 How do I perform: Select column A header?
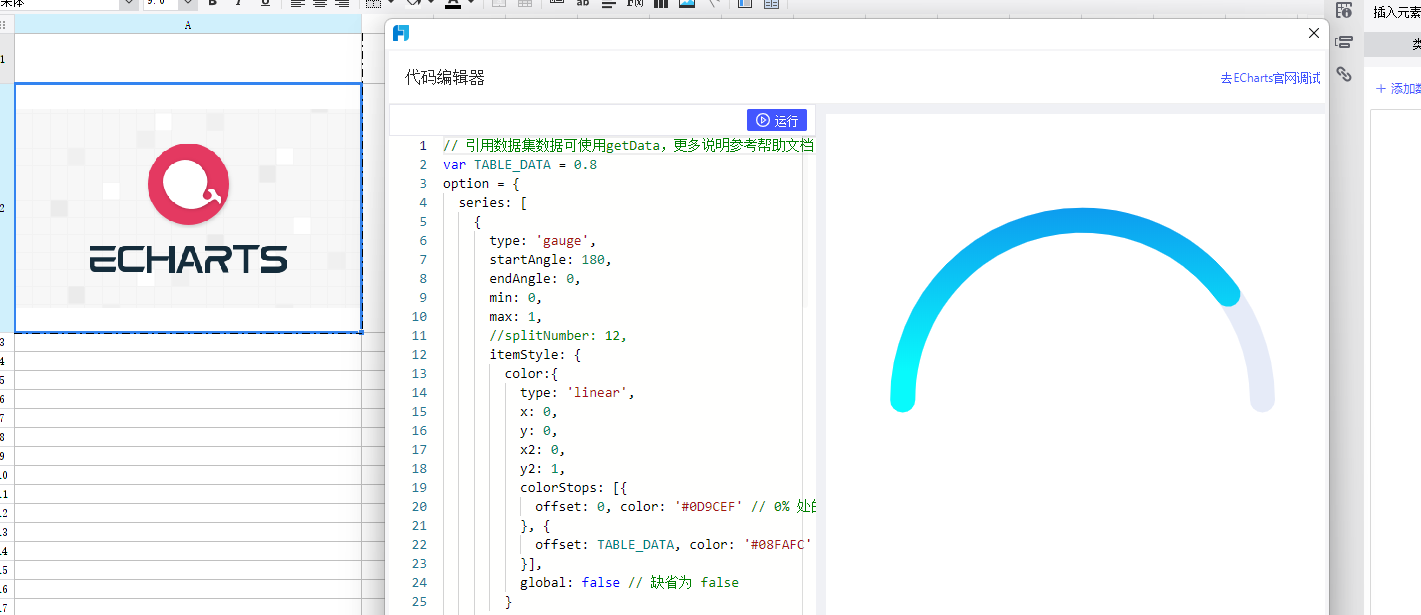(188, 25)
